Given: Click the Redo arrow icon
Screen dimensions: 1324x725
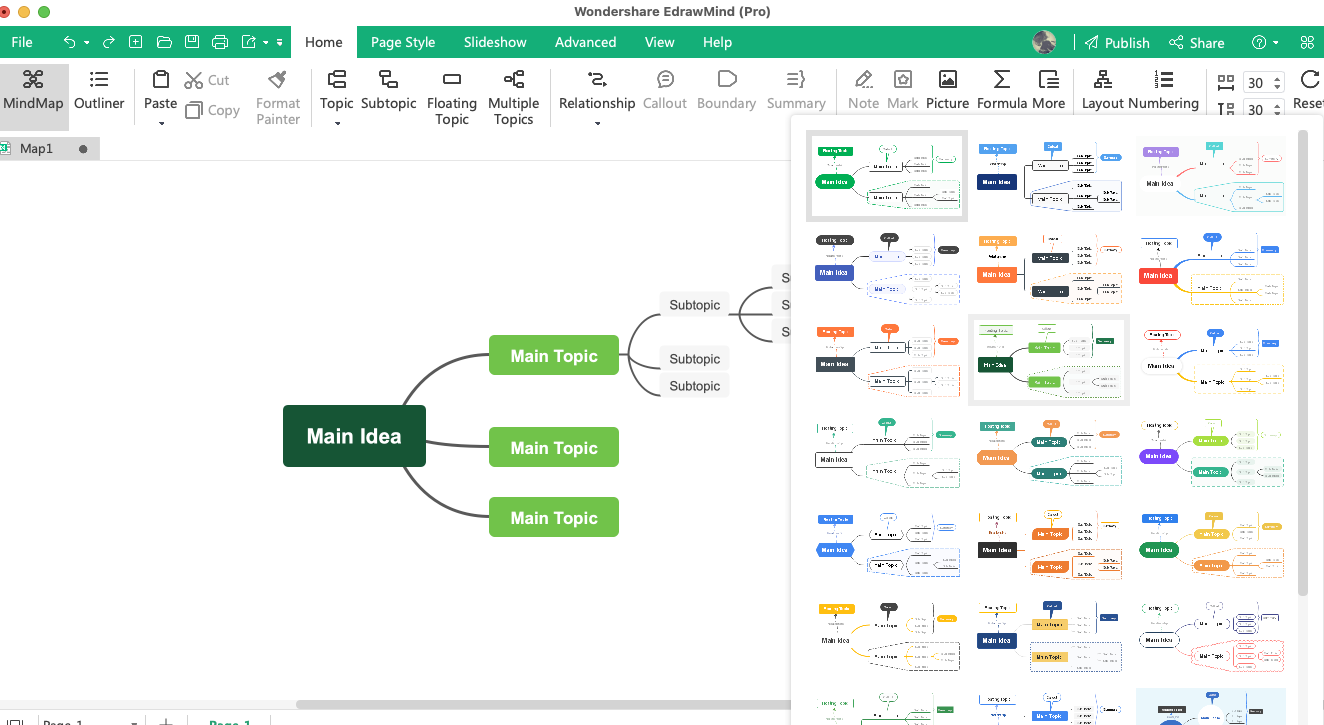Looking at the screenshot, I should (109, 42).
